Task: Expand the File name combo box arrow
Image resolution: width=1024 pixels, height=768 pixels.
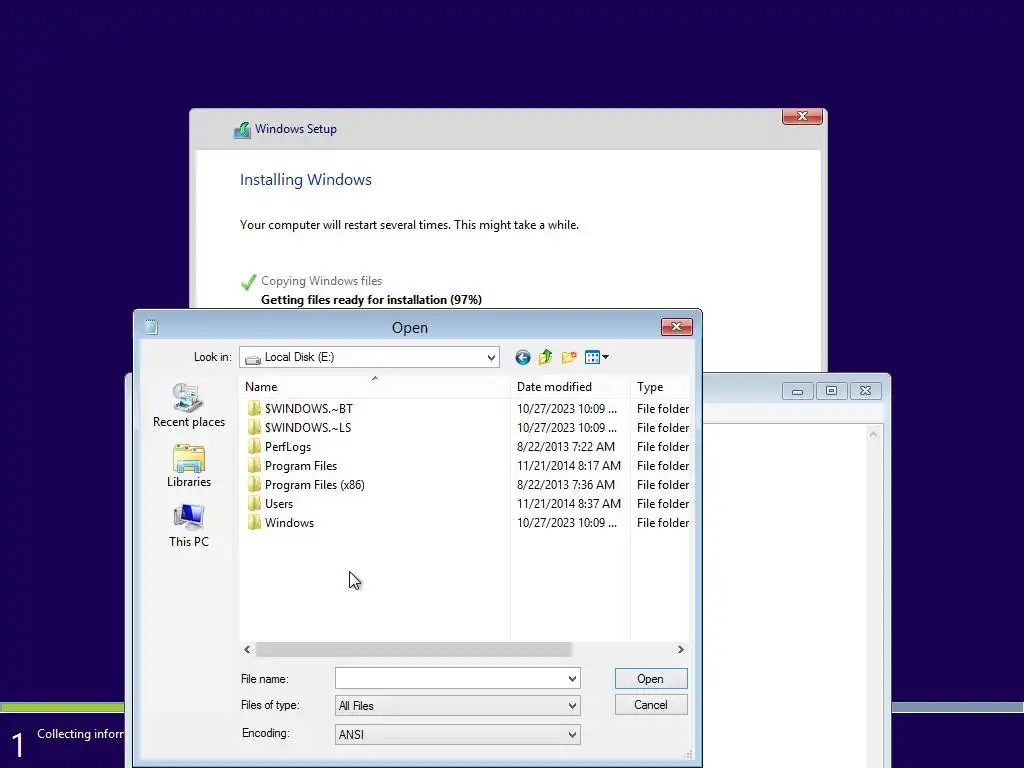Action: point(572,679)
